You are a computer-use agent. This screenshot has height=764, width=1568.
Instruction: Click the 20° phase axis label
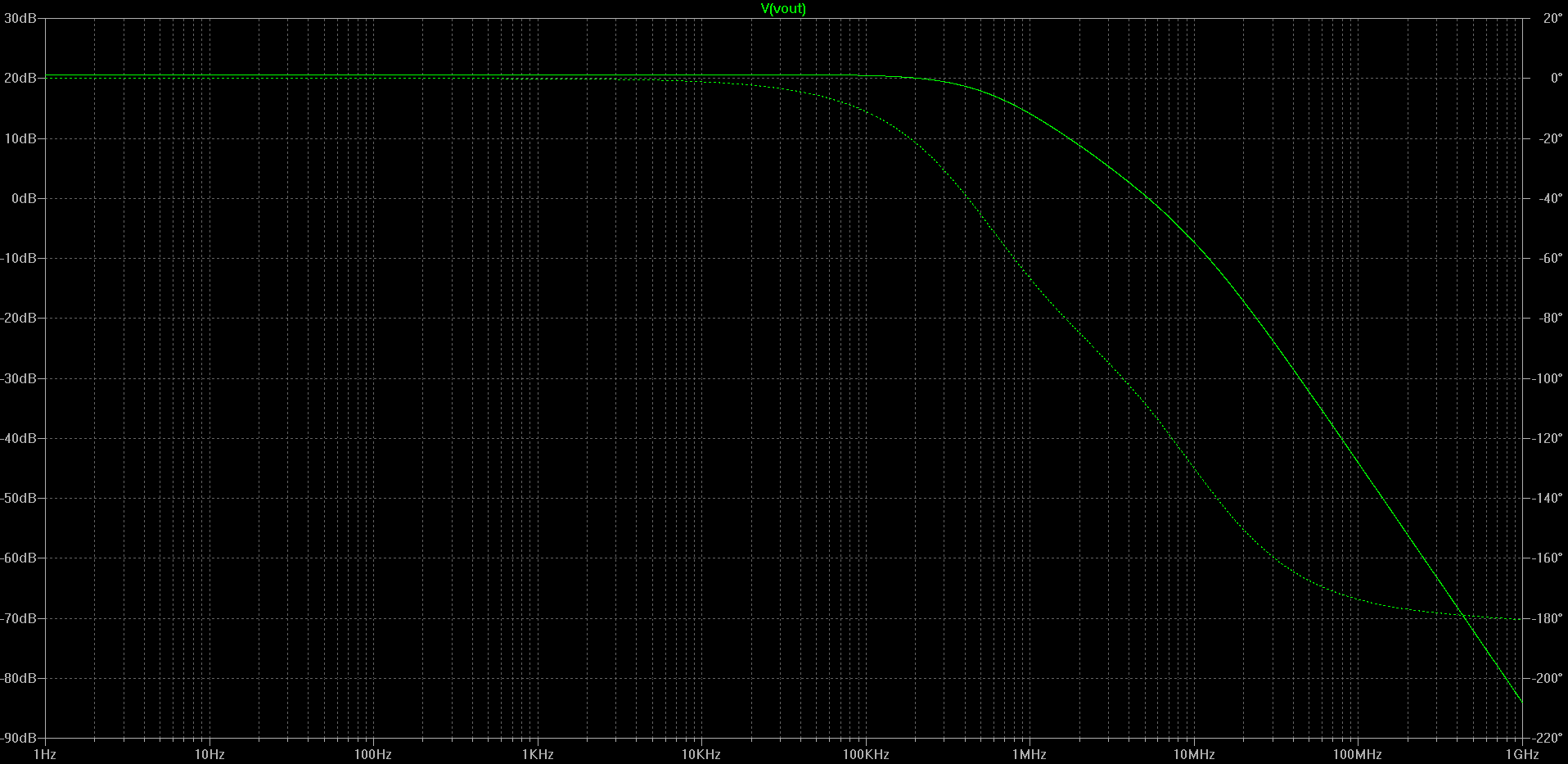click(1552, 18)
